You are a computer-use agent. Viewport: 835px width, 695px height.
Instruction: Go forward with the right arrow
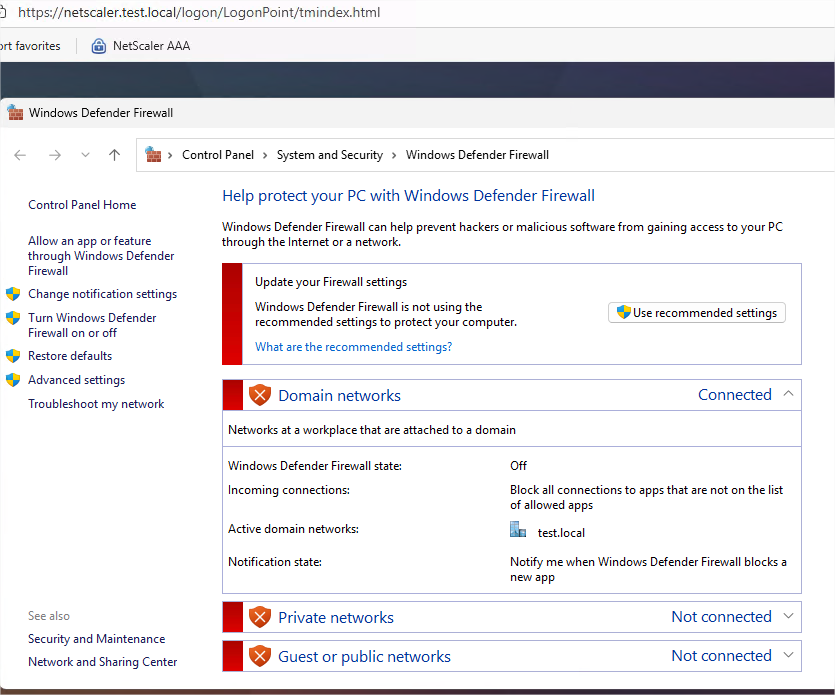point(55,155)
